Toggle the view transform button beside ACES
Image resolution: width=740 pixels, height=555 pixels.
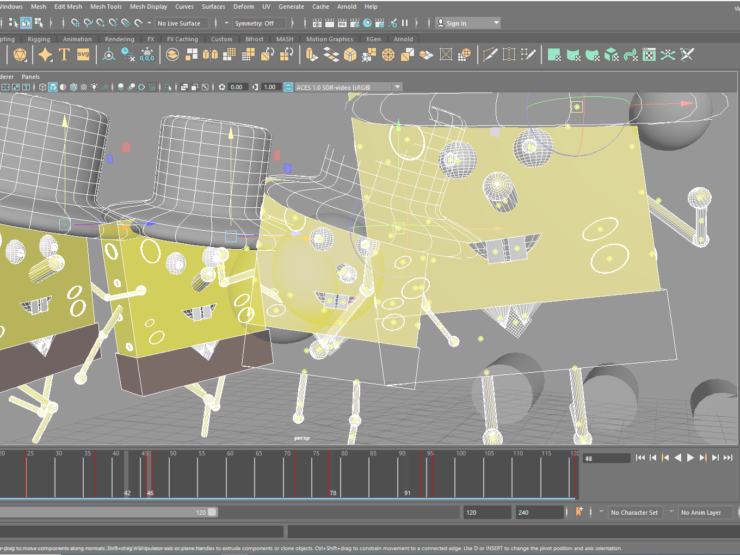click(288, 87)
